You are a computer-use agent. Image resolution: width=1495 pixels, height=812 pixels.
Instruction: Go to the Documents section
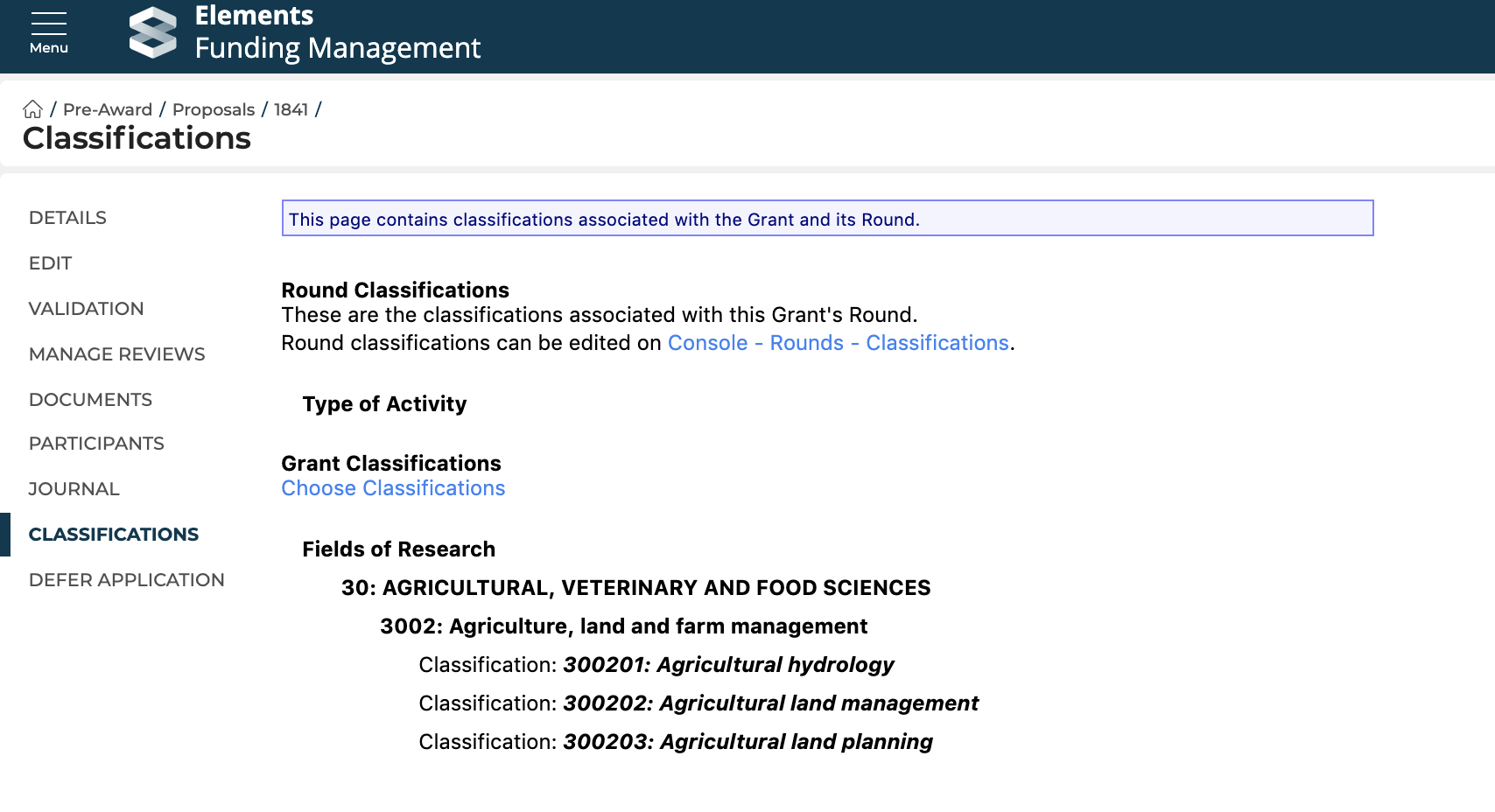pyautogui.click(x=90, y=400)
